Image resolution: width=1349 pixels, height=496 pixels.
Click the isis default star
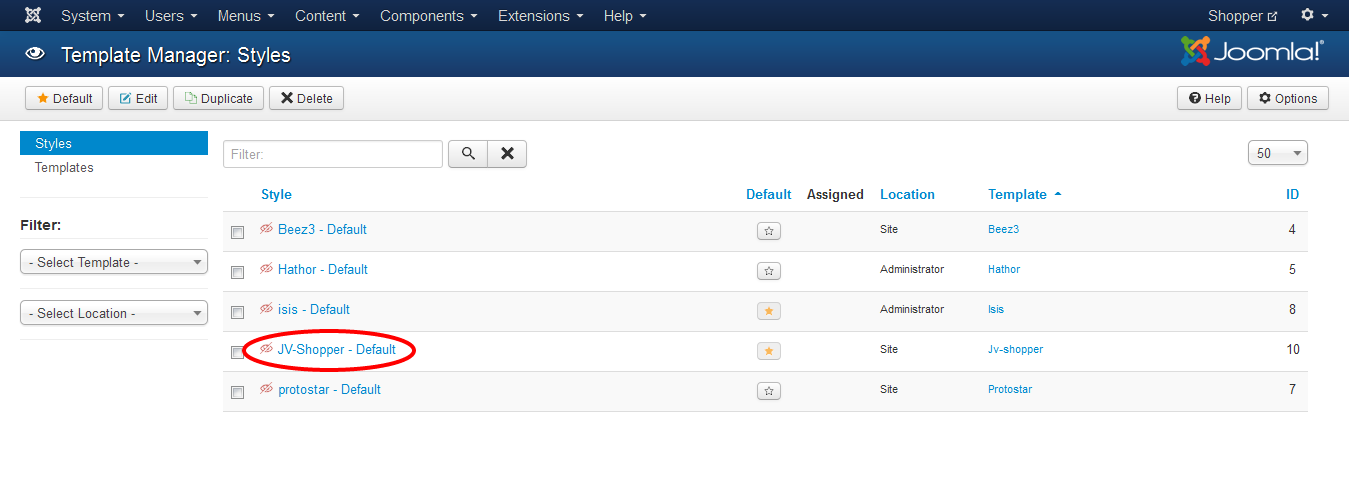pyautogui.click(x=768, y=311)
